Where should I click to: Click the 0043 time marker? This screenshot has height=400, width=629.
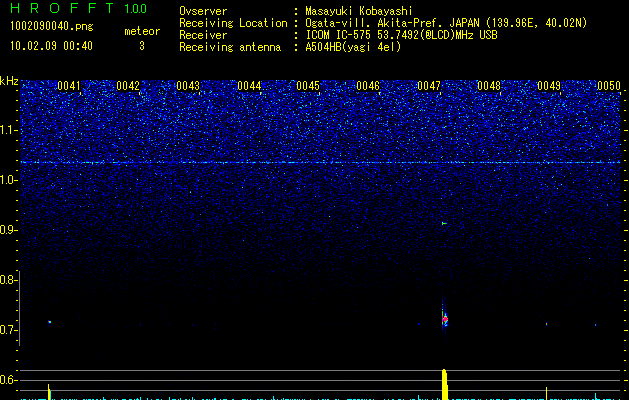click(188, 86)
